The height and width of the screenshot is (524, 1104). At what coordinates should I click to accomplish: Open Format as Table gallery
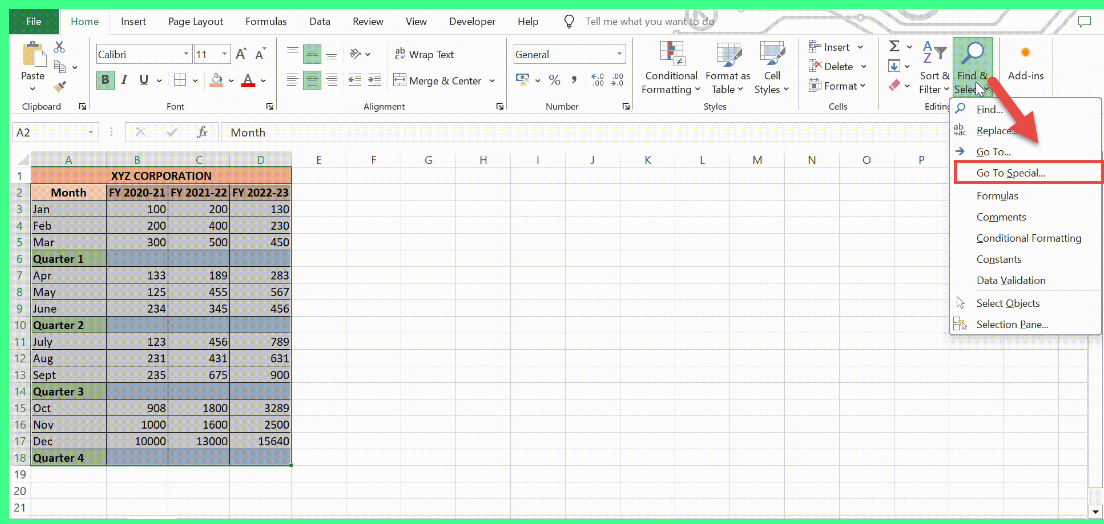tap(727, 68)
